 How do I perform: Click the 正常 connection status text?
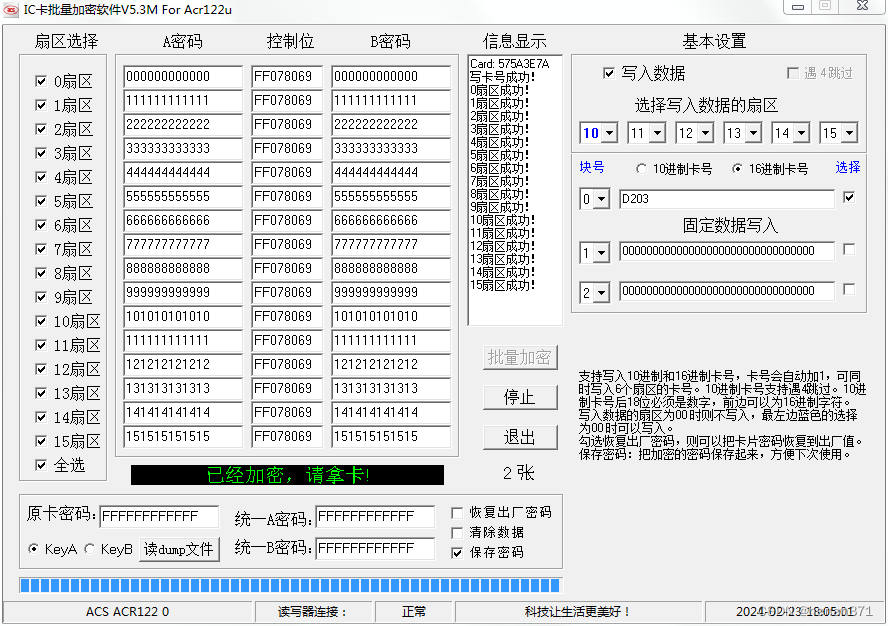(414, 612)
